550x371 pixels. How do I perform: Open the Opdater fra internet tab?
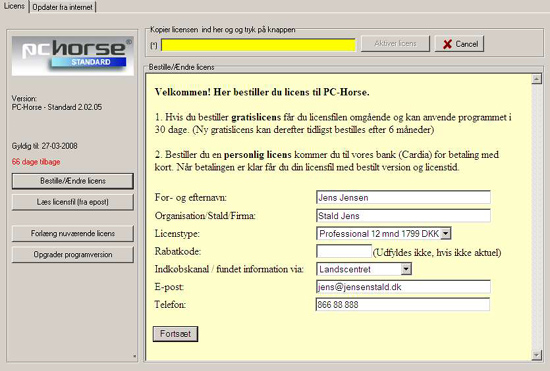tap(62, 7)
